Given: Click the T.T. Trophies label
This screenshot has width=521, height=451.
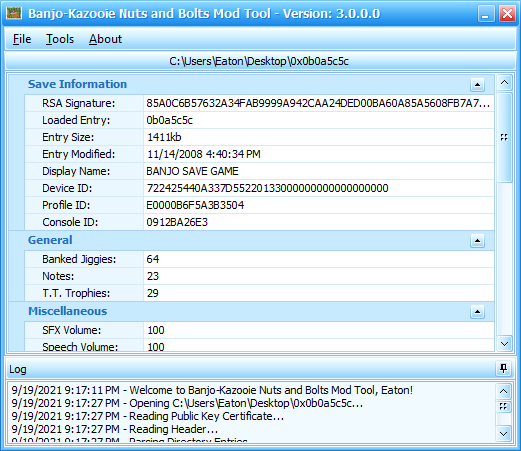Looking at the screenshot, I should (x=76, y=293).
